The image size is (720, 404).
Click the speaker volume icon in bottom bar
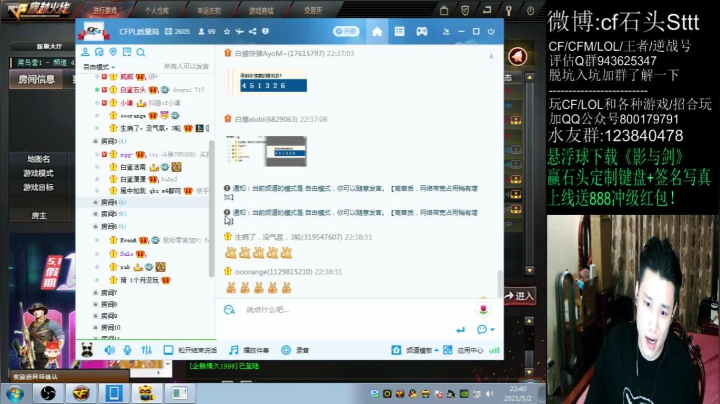coord(109,350)
